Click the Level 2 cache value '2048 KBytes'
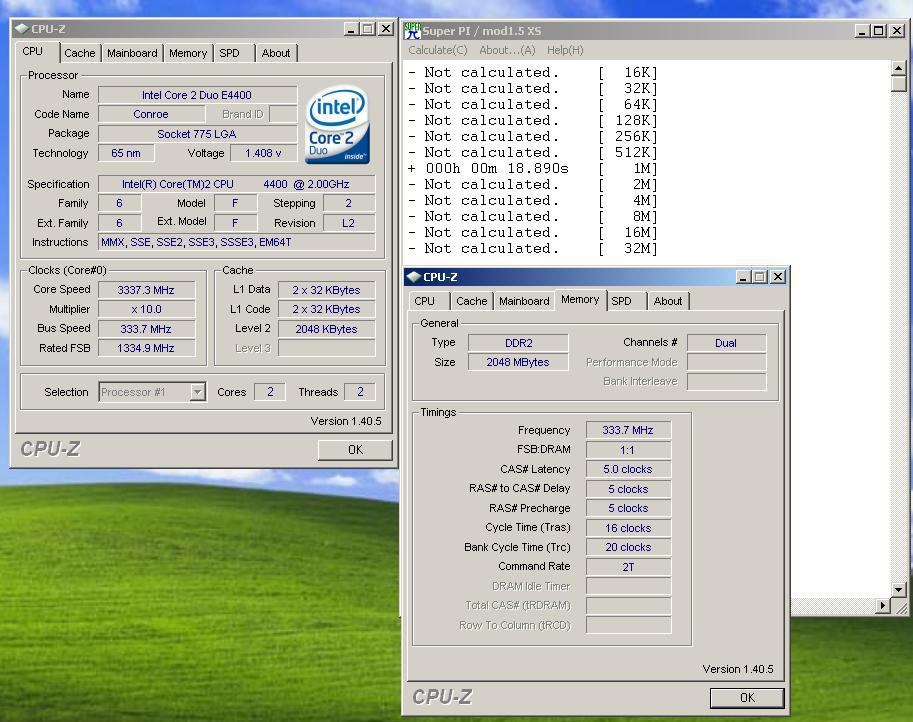The image size is (913, 722). [326, 329]
